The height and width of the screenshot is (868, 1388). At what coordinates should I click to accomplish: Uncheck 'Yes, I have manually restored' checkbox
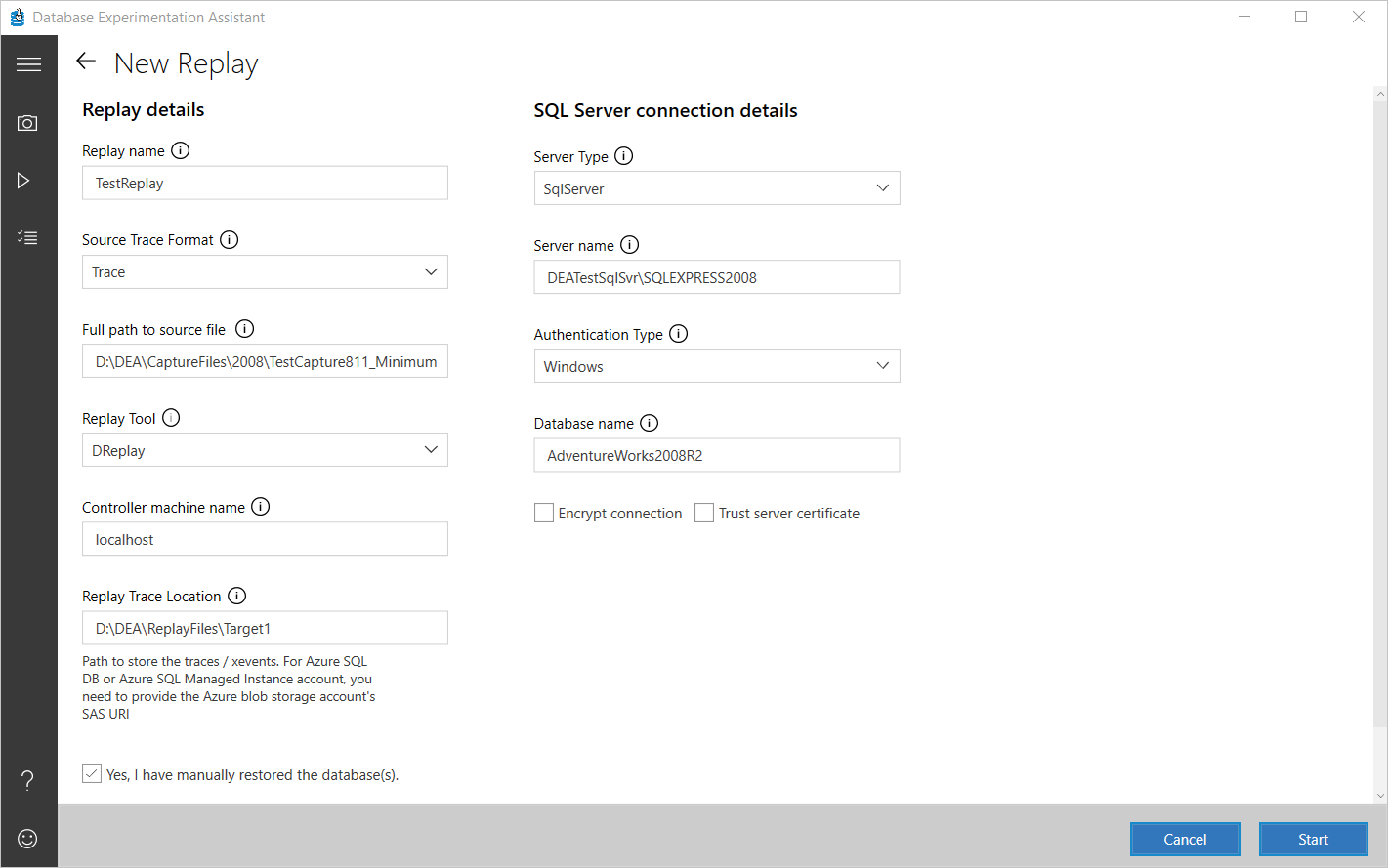[92, 774]
